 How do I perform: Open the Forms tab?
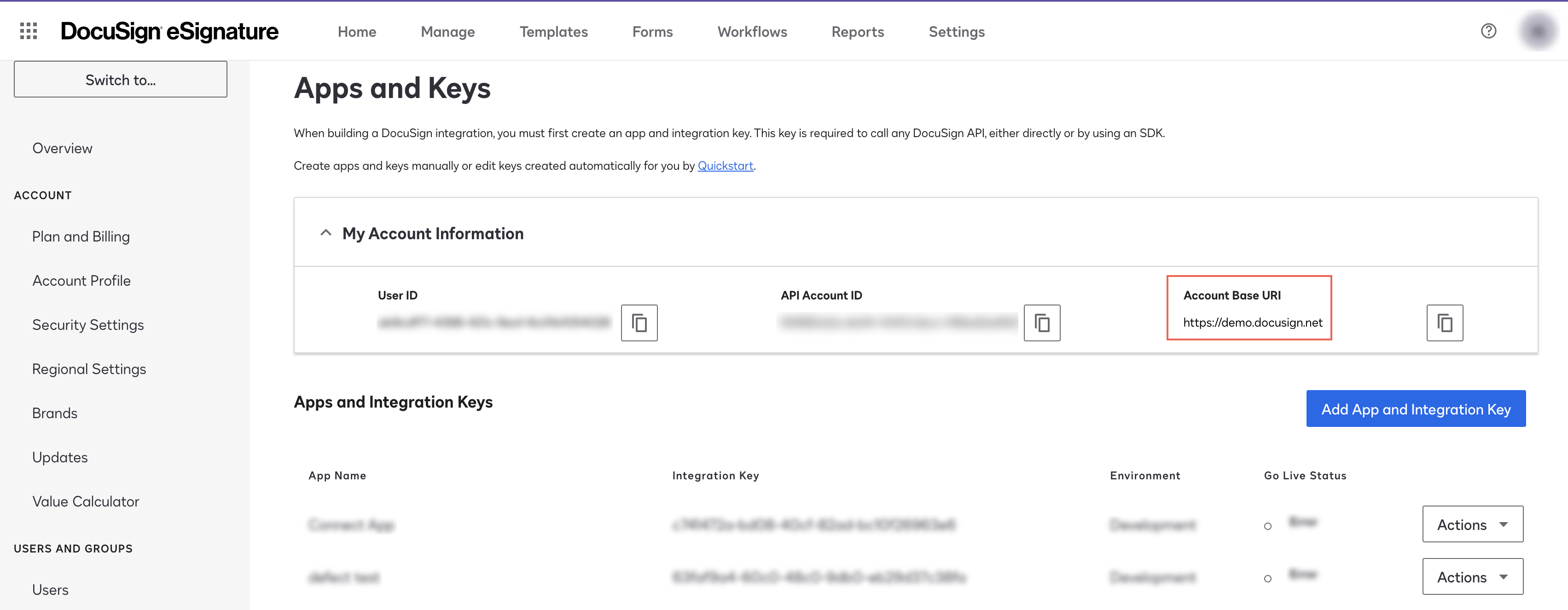652,32
